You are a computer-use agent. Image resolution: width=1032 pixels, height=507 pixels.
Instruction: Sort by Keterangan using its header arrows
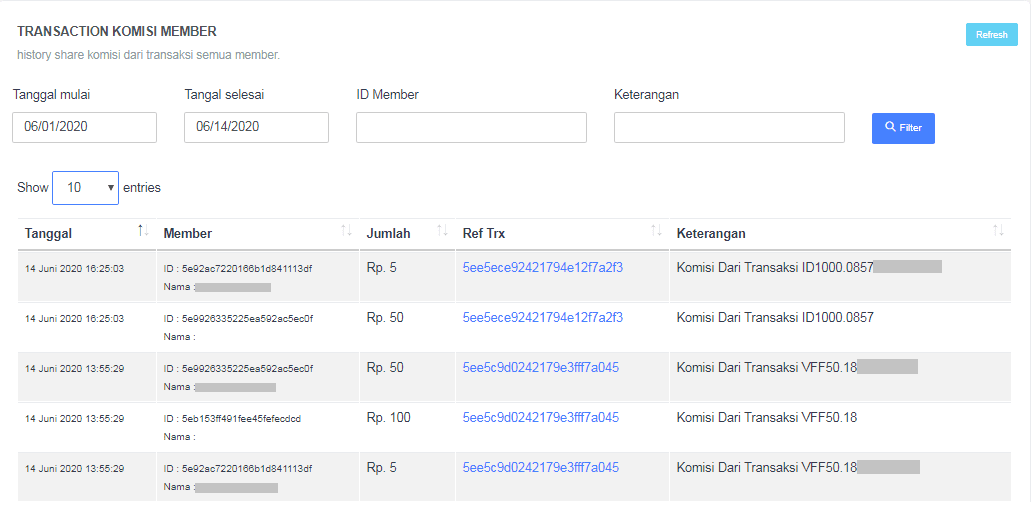tap(998, 232)
